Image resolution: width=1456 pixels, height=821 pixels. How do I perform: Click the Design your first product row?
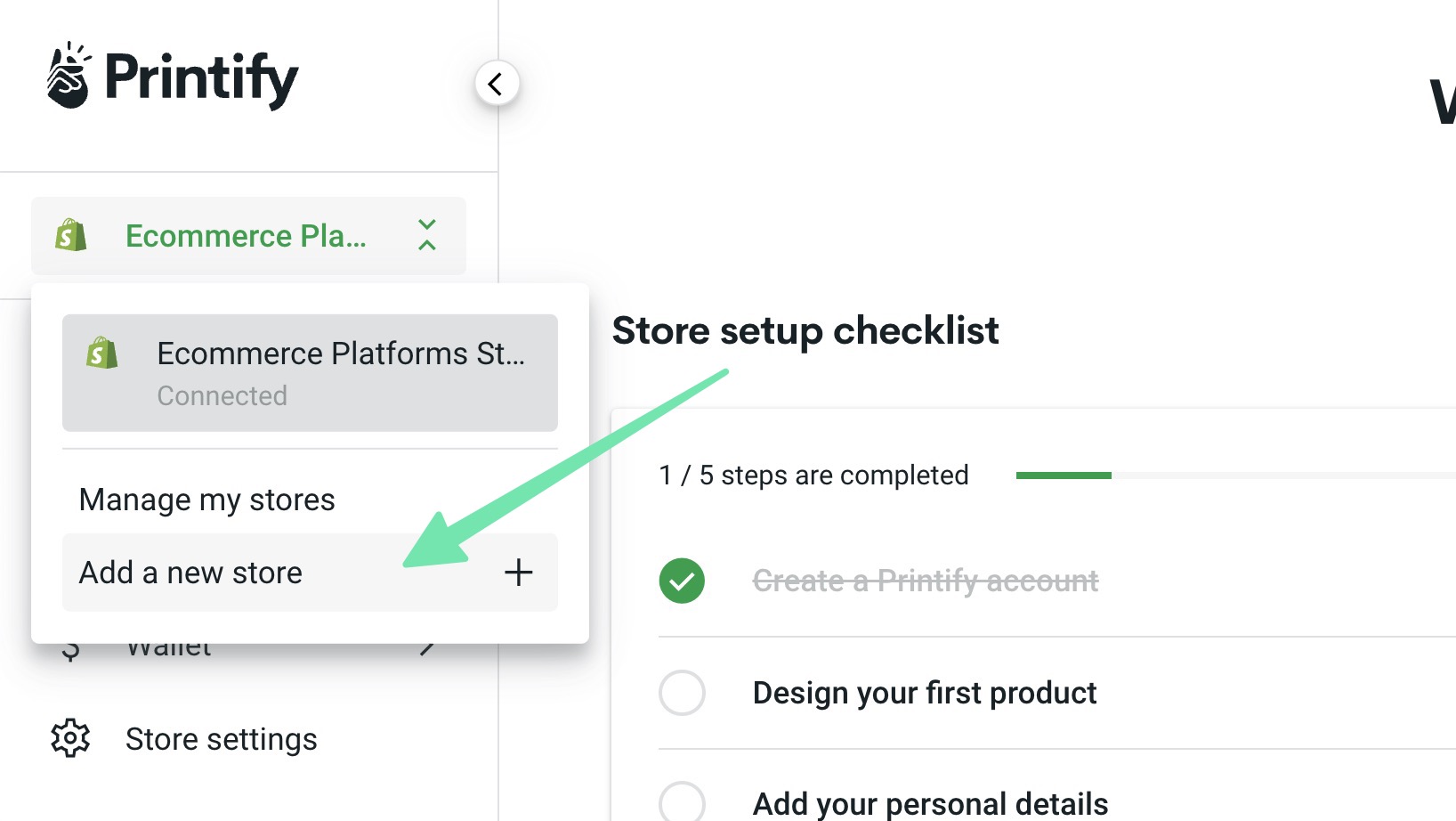[924, 693]
